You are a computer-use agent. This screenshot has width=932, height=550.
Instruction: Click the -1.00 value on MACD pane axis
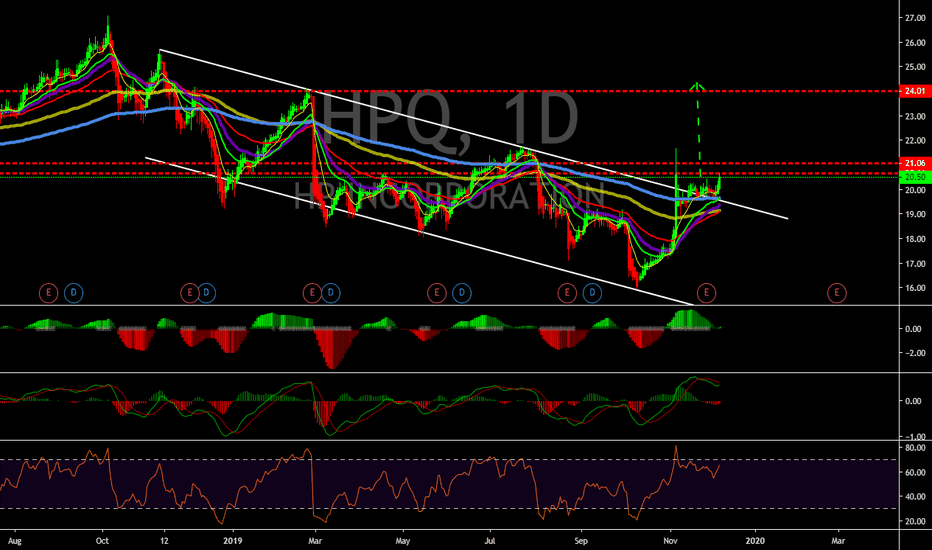[x=914, y=437]
